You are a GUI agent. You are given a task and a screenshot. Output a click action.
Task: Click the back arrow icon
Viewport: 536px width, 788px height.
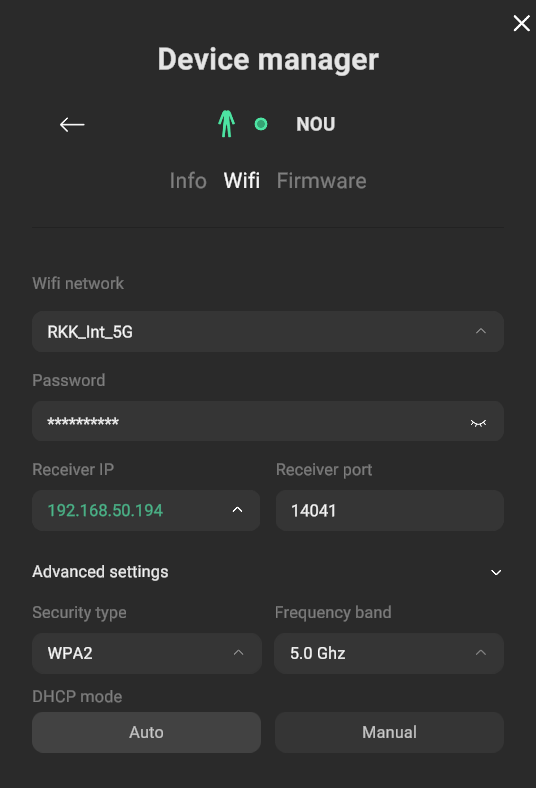[72, 124]
